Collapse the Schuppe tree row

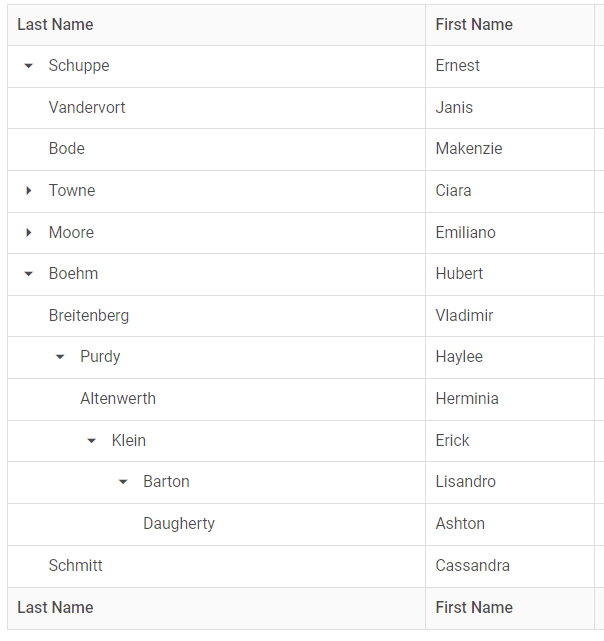29,66
